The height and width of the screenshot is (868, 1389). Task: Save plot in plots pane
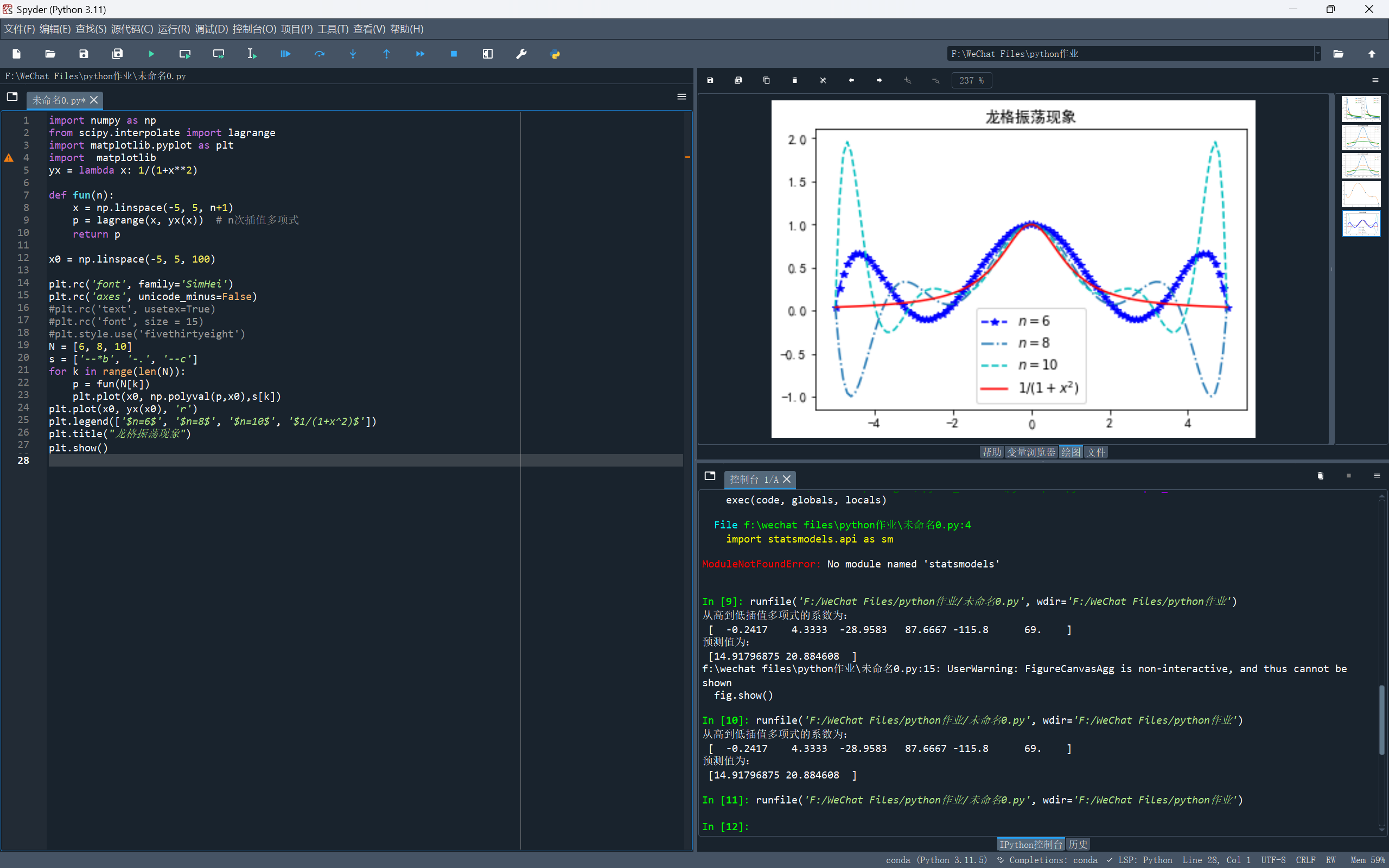[710, 80]
